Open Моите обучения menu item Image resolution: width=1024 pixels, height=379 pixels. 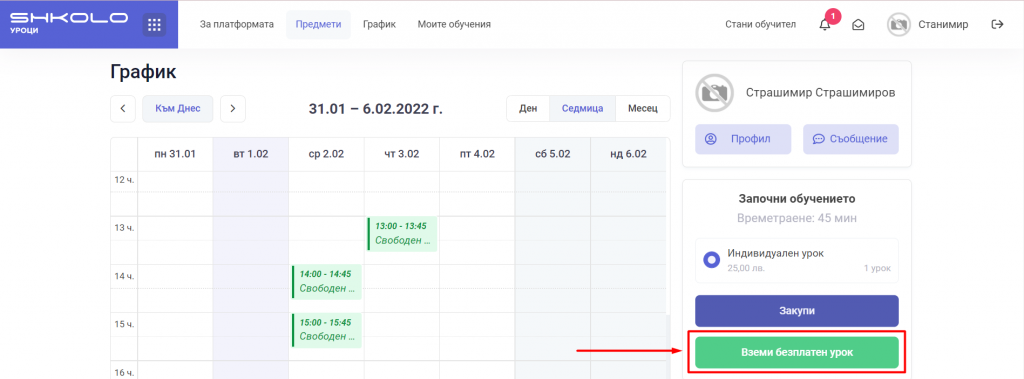click(x=454, y=25)
